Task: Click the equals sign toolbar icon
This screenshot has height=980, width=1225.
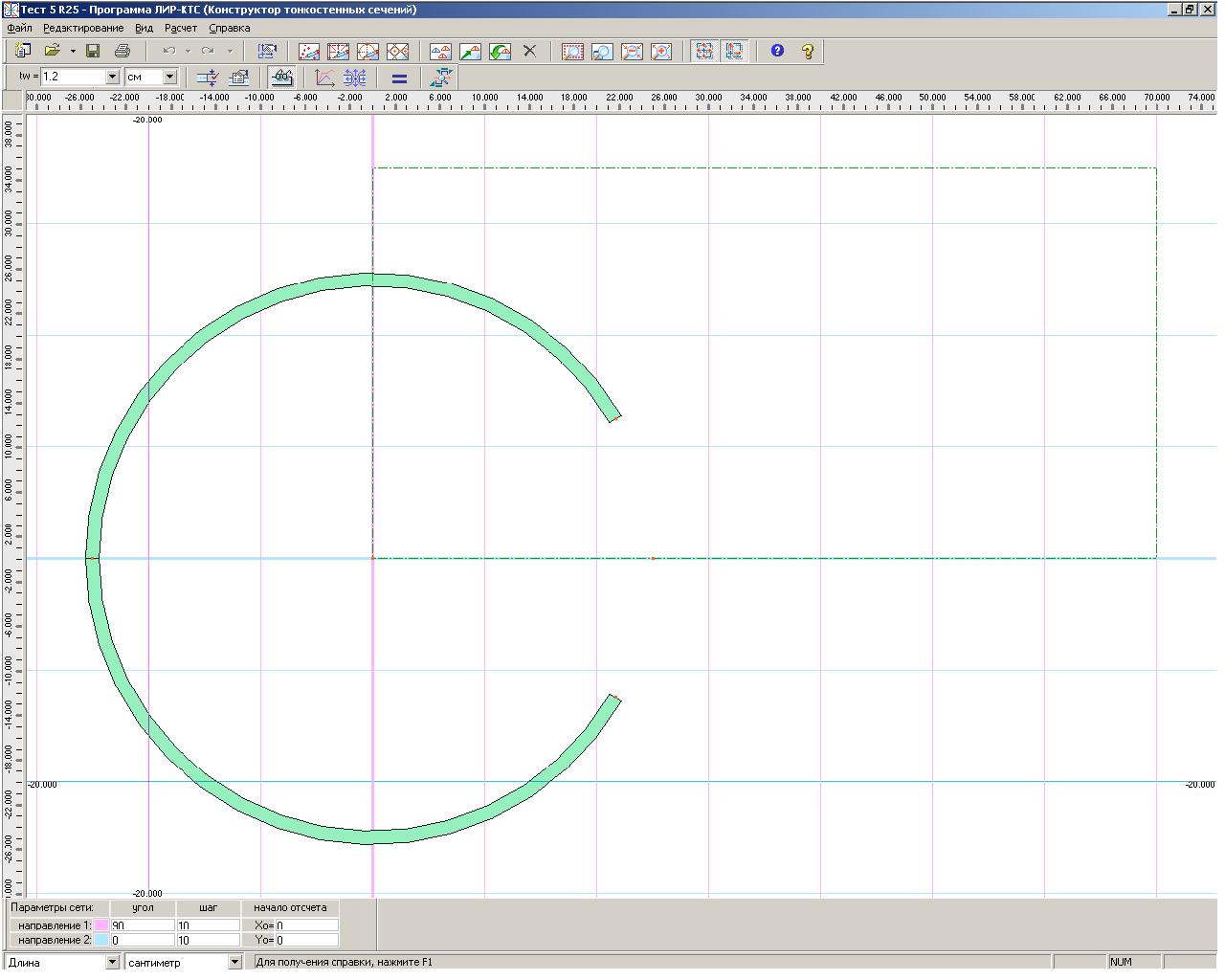Action: [399, 78]
